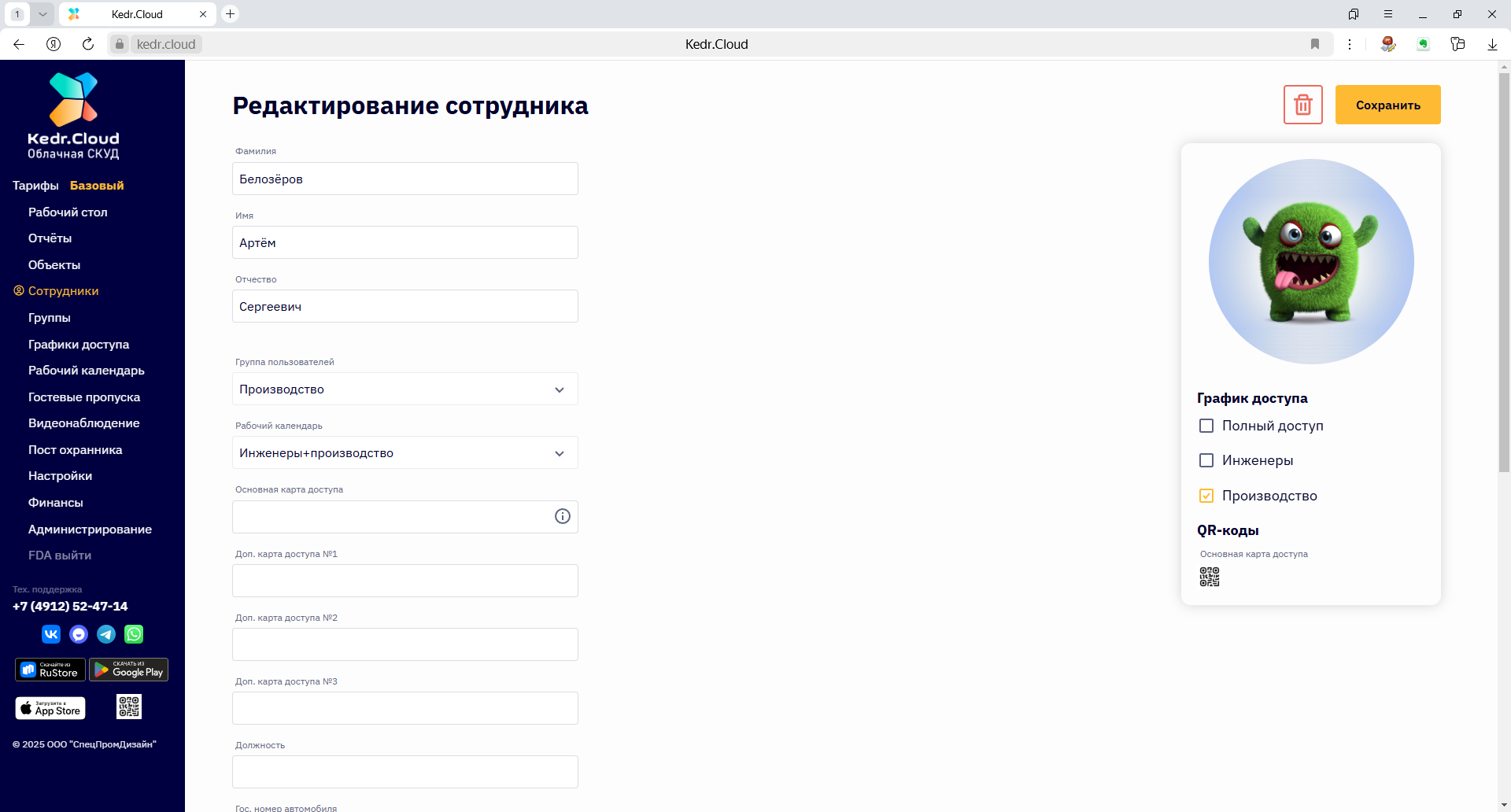
Task: Open the Рабочий календарь dropdown
Action: 405,453
